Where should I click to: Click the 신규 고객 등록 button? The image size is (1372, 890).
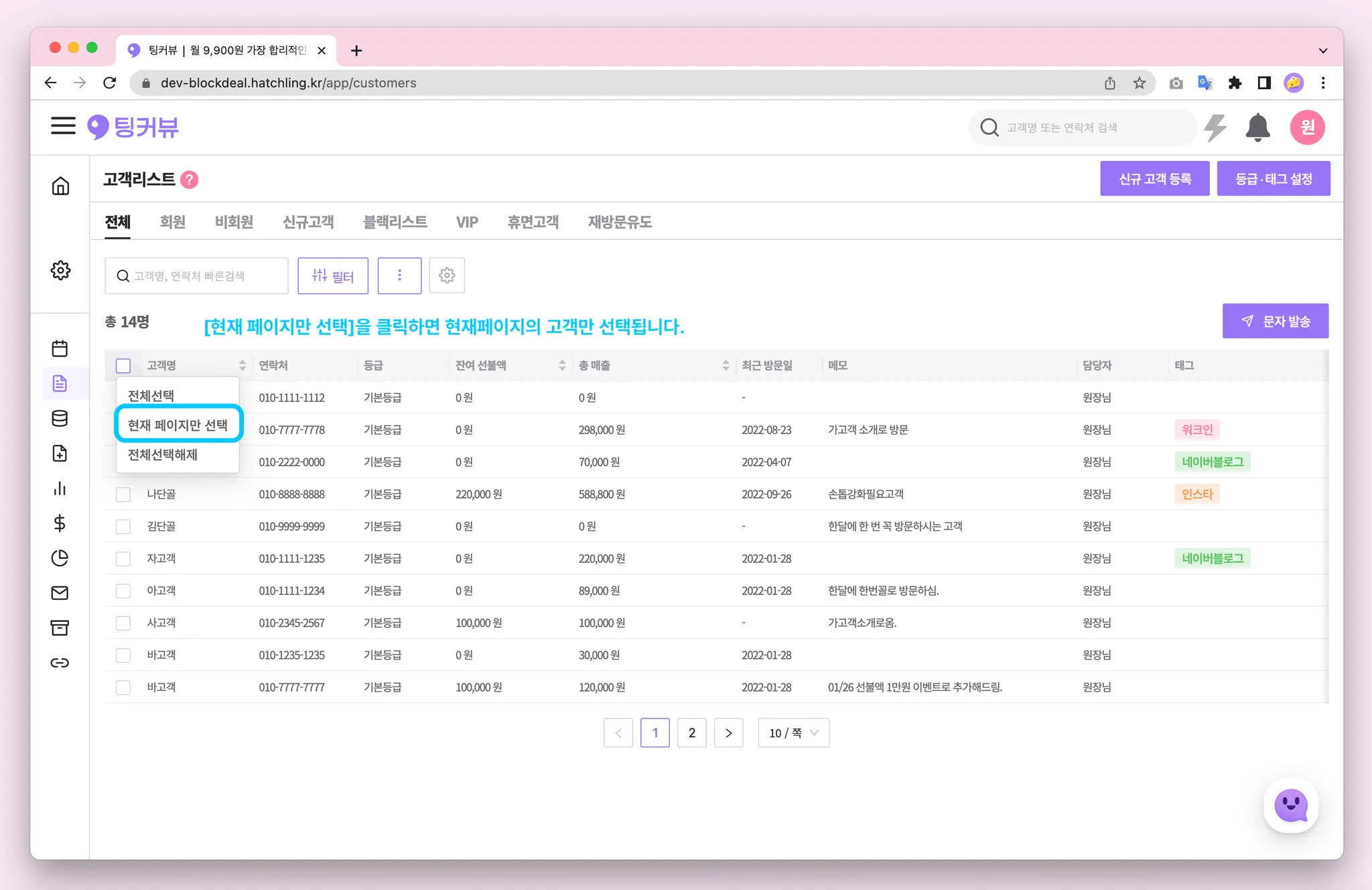pos(1154,179)
